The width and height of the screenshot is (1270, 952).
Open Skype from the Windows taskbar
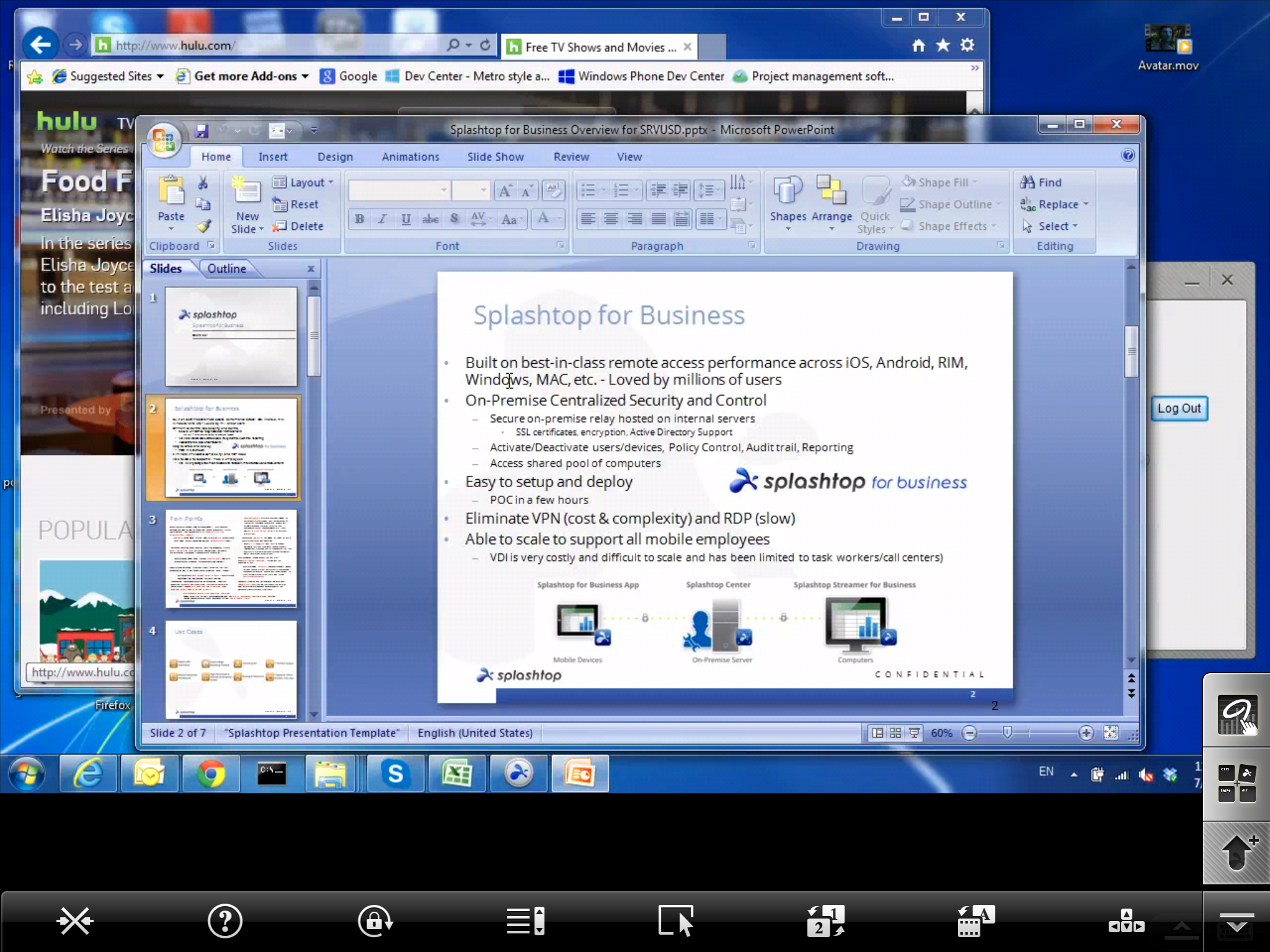coord(395,773)
